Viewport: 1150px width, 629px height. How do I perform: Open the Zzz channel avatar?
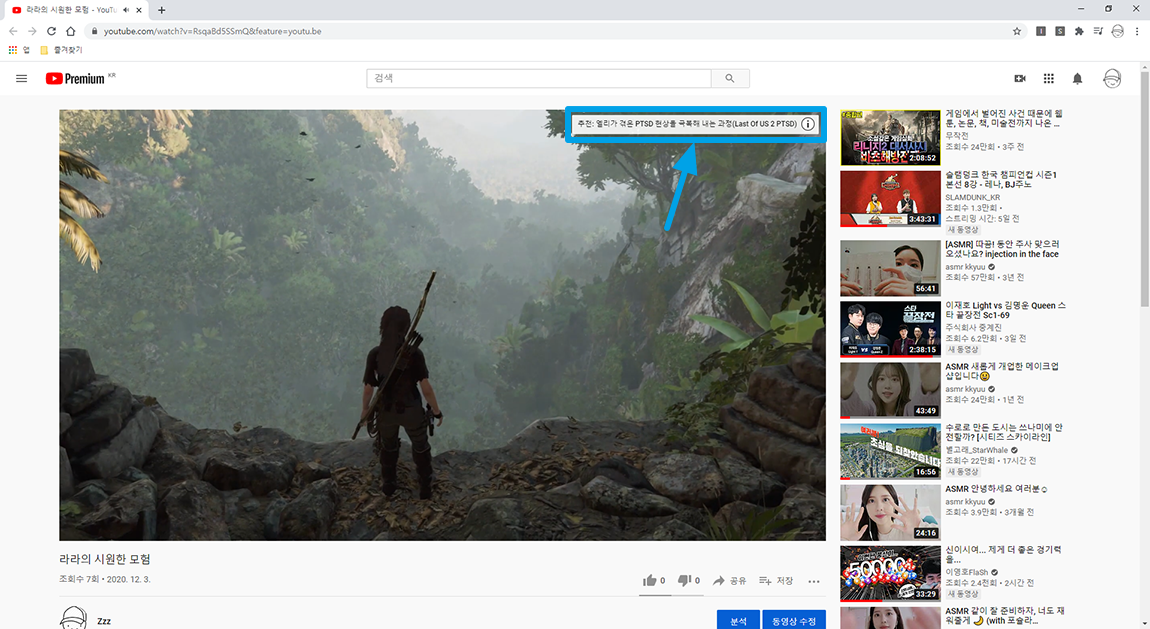click(x=73, y=618)
